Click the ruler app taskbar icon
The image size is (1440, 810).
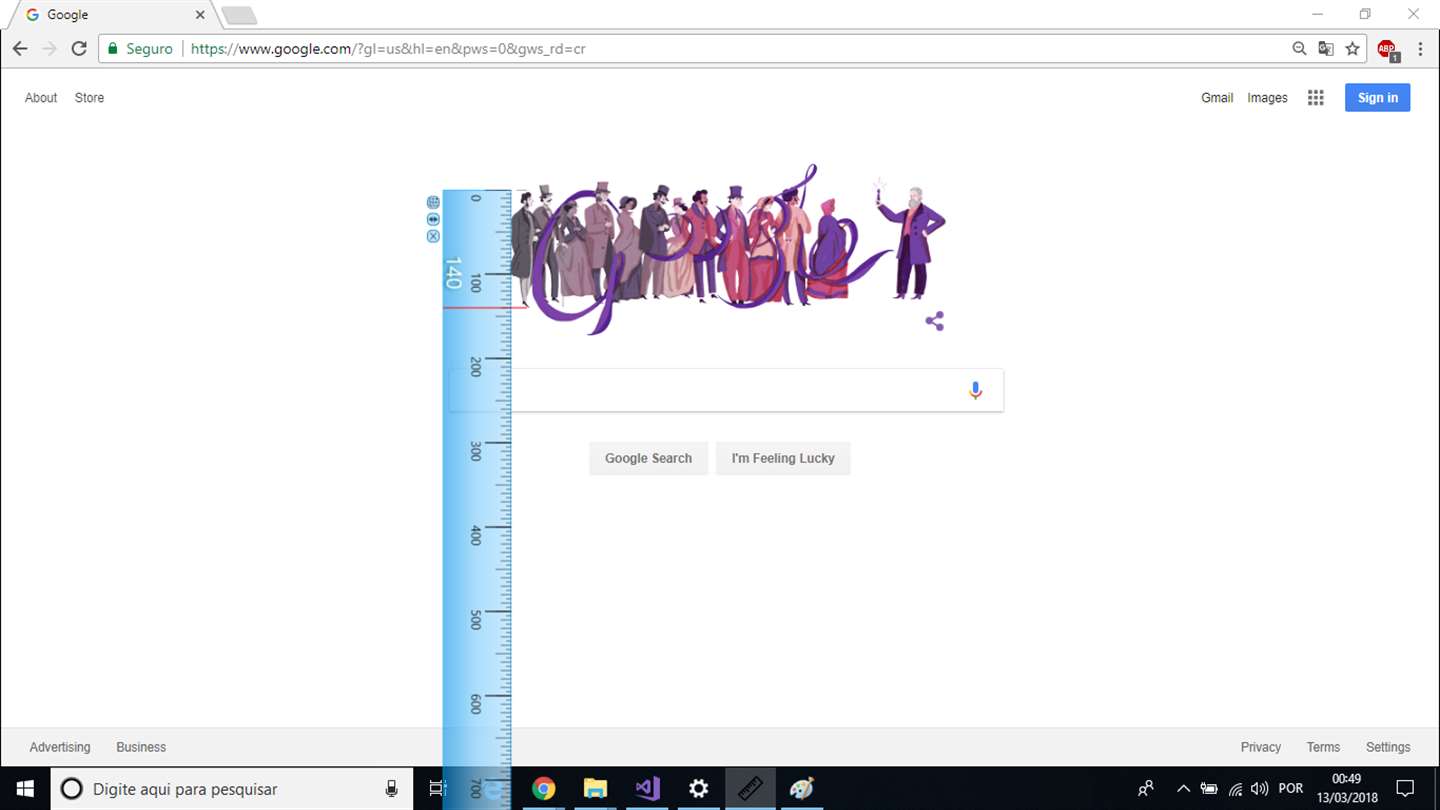point(751,789)
